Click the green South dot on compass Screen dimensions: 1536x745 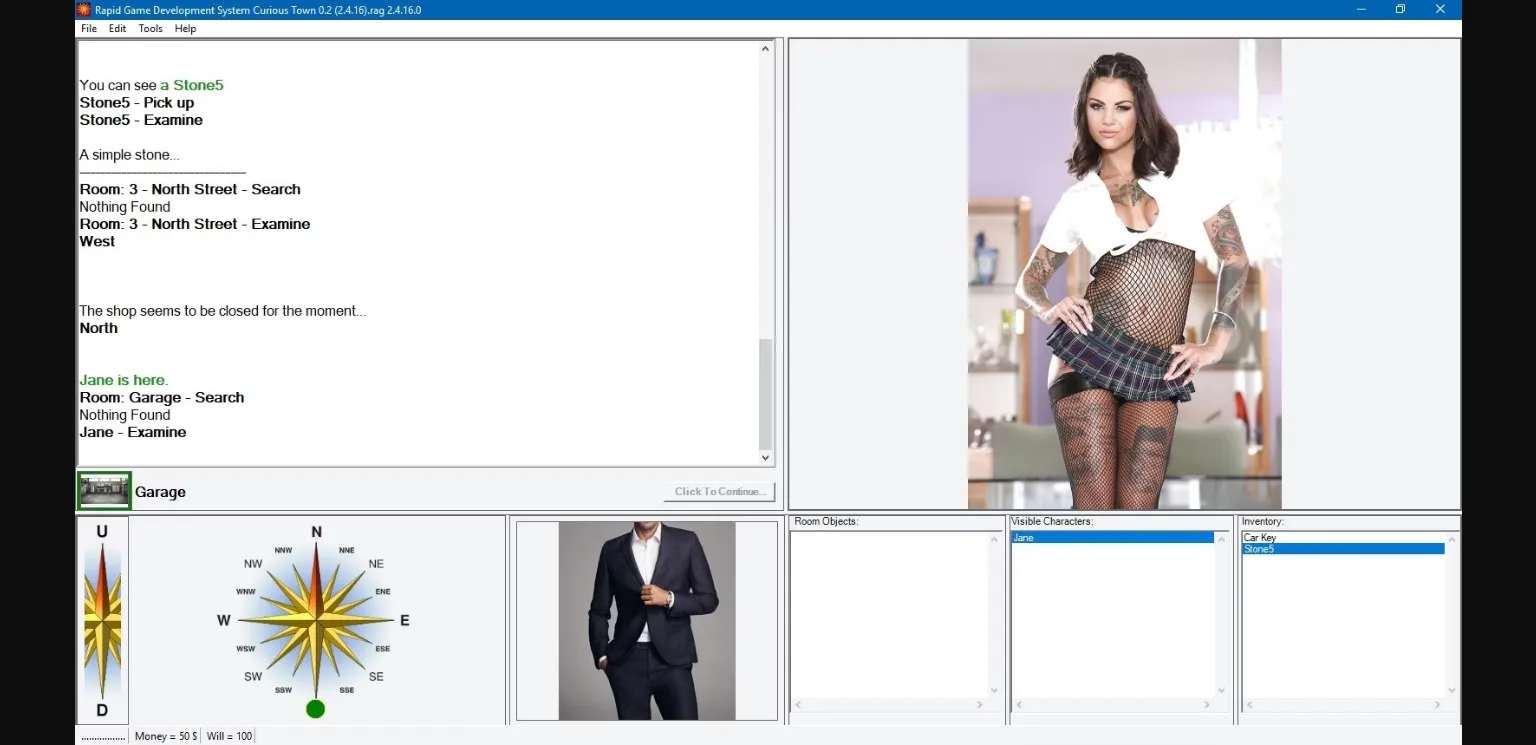(x=316, y=709)
